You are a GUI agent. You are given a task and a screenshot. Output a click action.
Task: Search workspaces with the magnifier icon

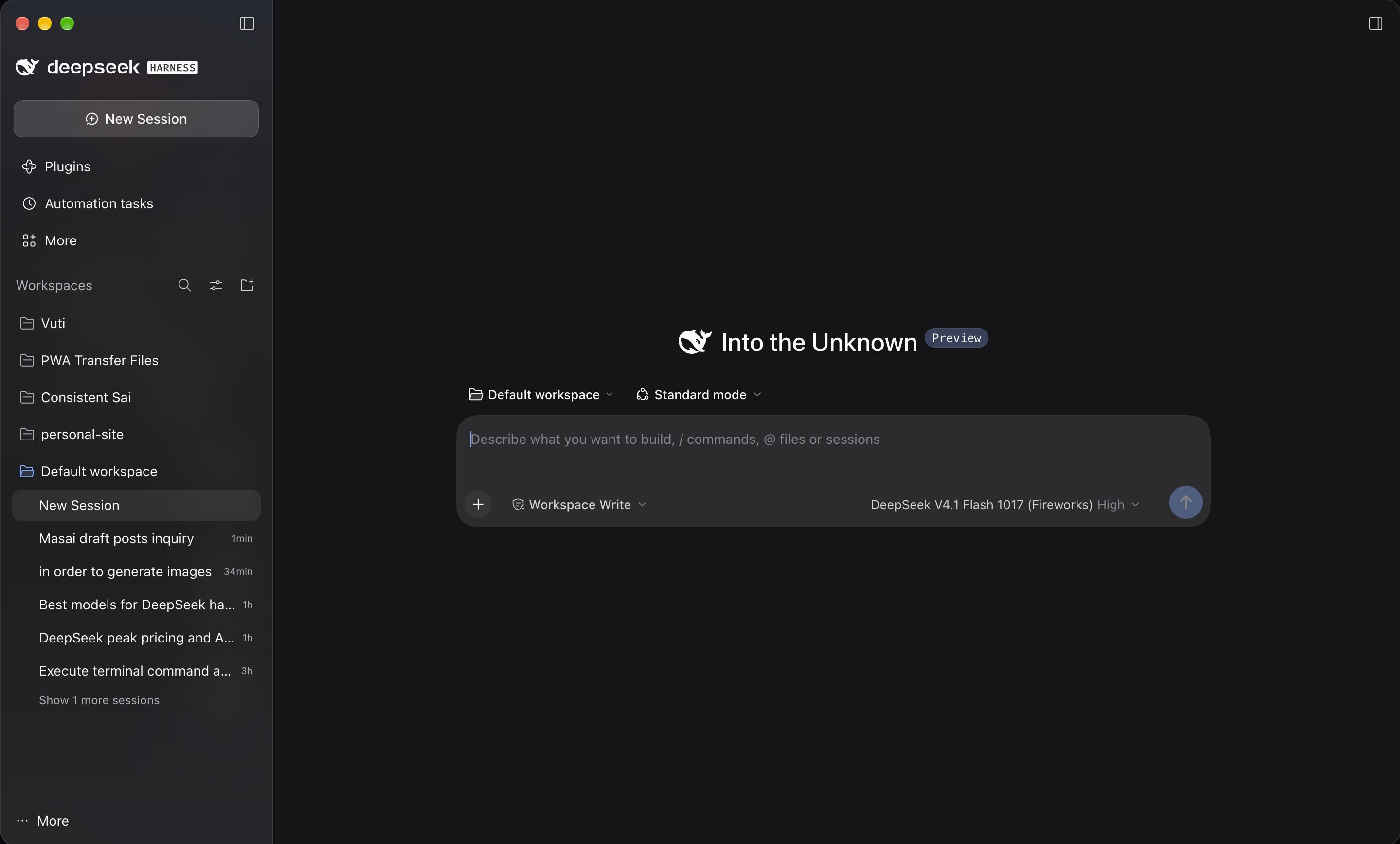184,285
